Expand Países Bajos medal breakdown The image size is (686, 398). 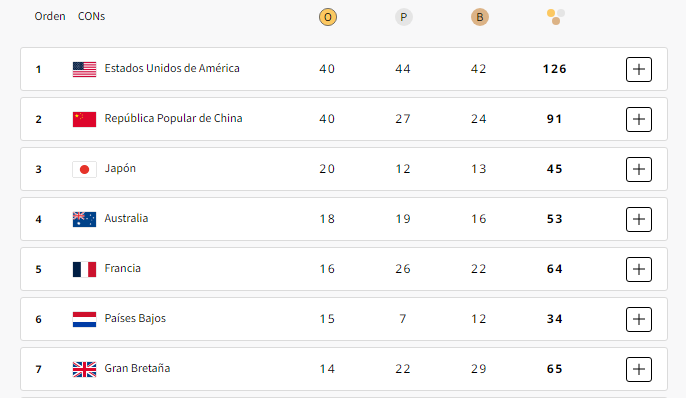click(639, 319)
